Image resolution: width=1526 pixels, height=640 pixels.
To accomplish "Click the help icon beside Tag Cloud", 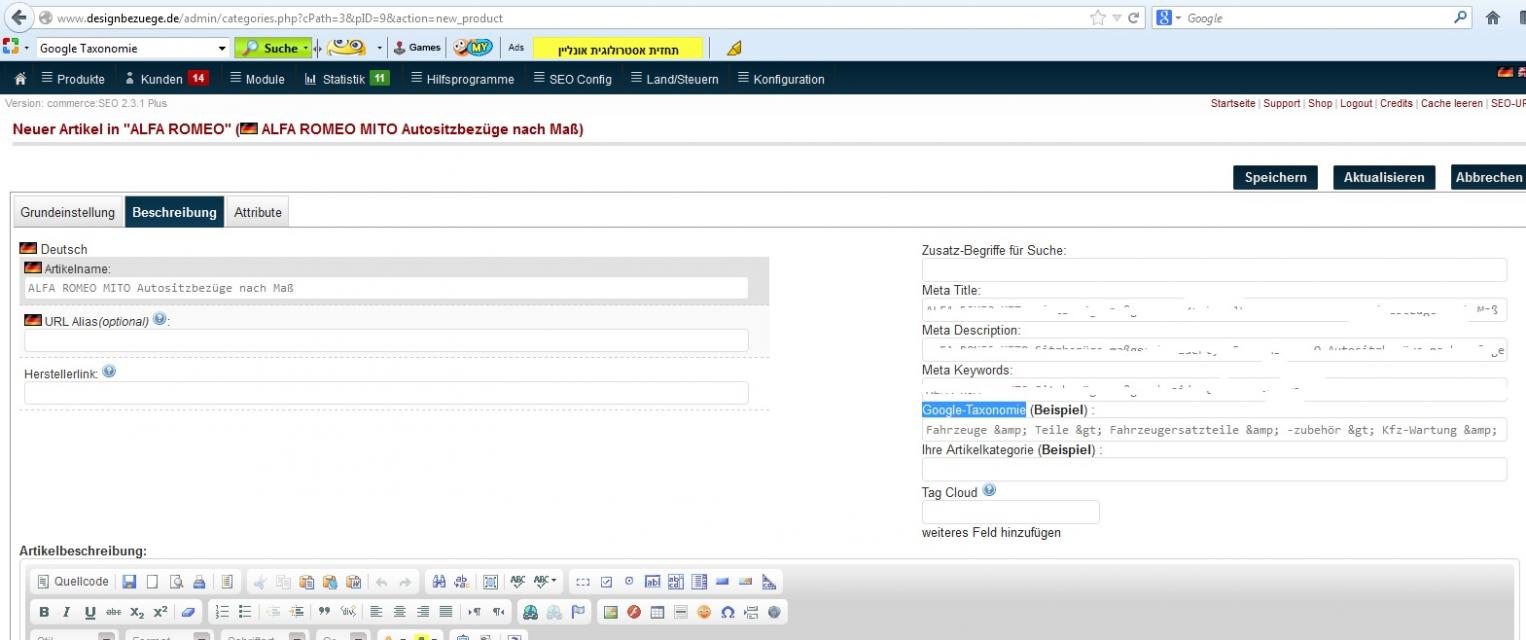I will (x=989, y=491).
